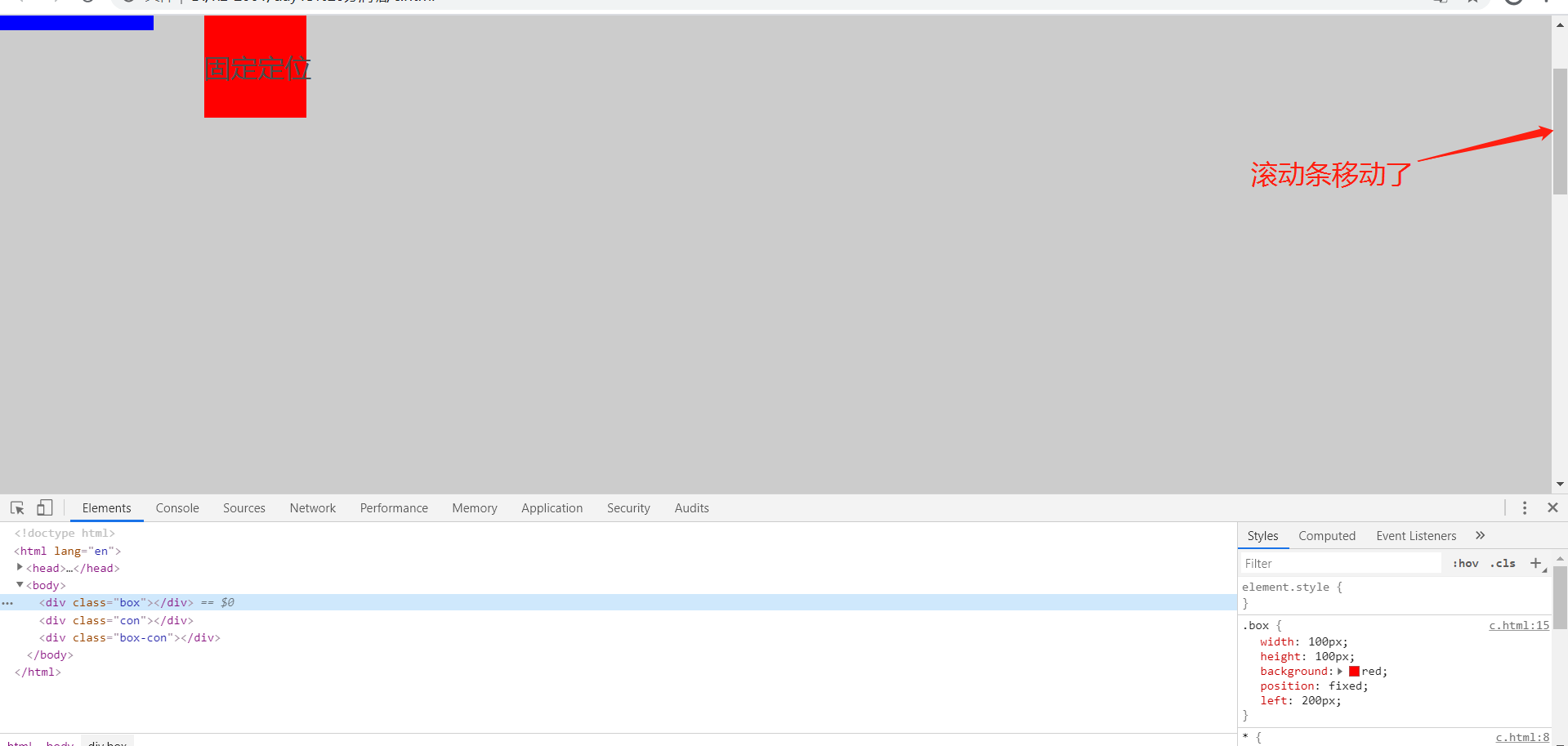1568x746 pixels.
Task: Open the Performance tab
Action: (x=394, y=507)
